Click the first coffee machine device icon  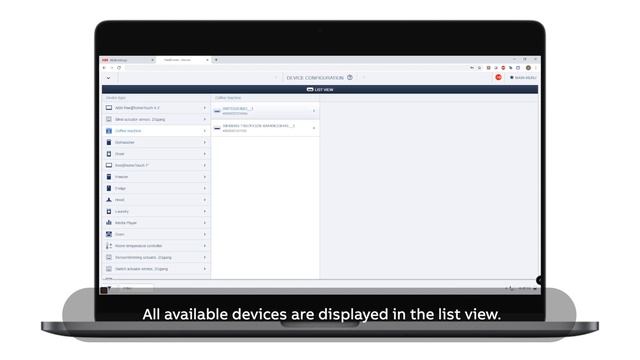[218, 111]
